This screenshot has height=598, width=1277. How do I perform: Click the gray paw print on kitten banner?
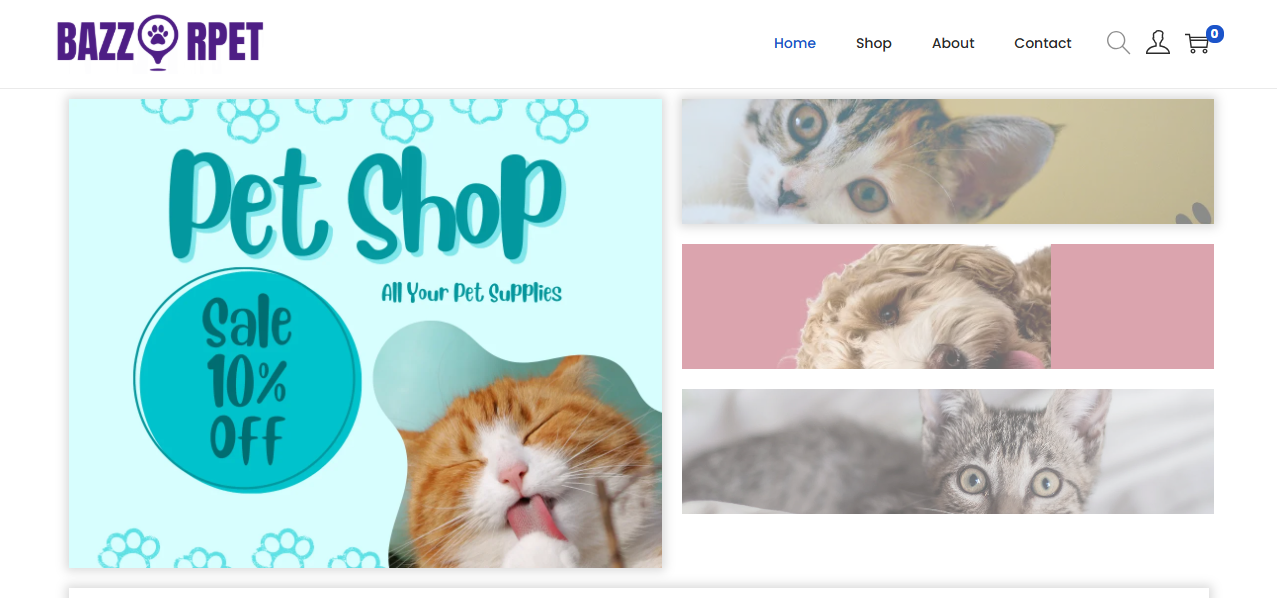point(1194,214)
